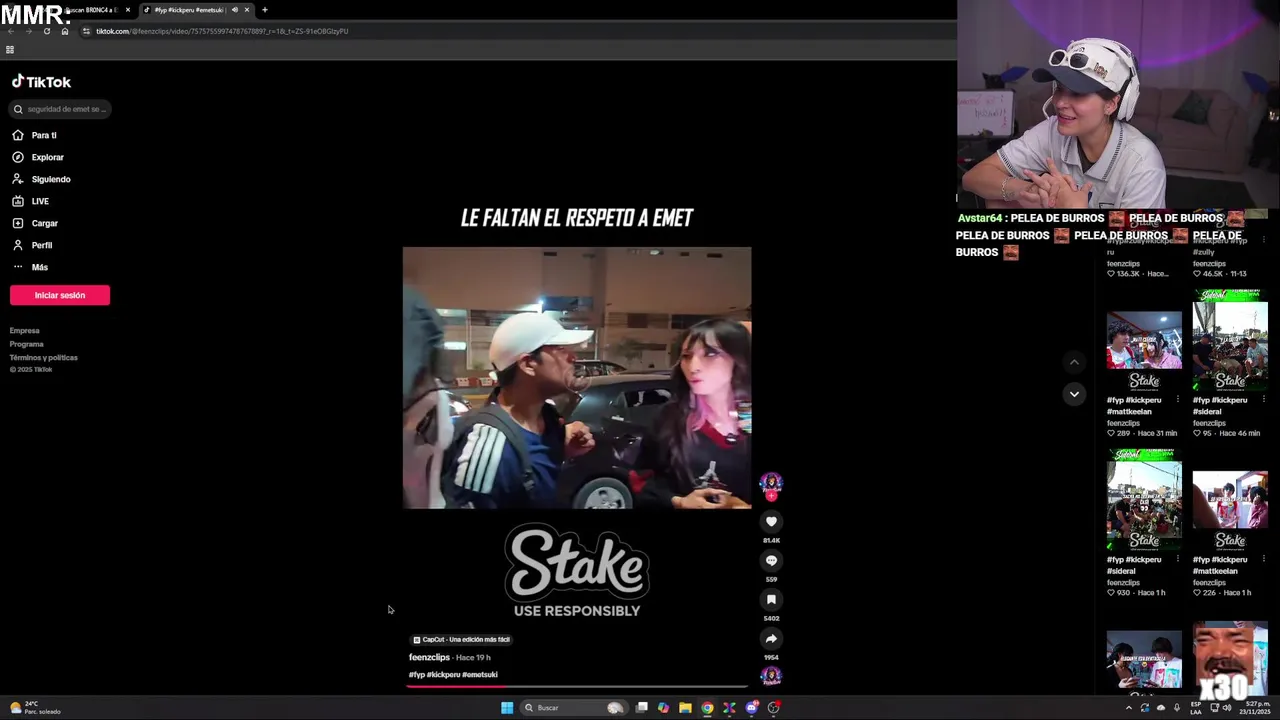The width and height of the screenshot is (1280, 720).
Task: Open Perfil in sidebar
Action: pos(33,245)
